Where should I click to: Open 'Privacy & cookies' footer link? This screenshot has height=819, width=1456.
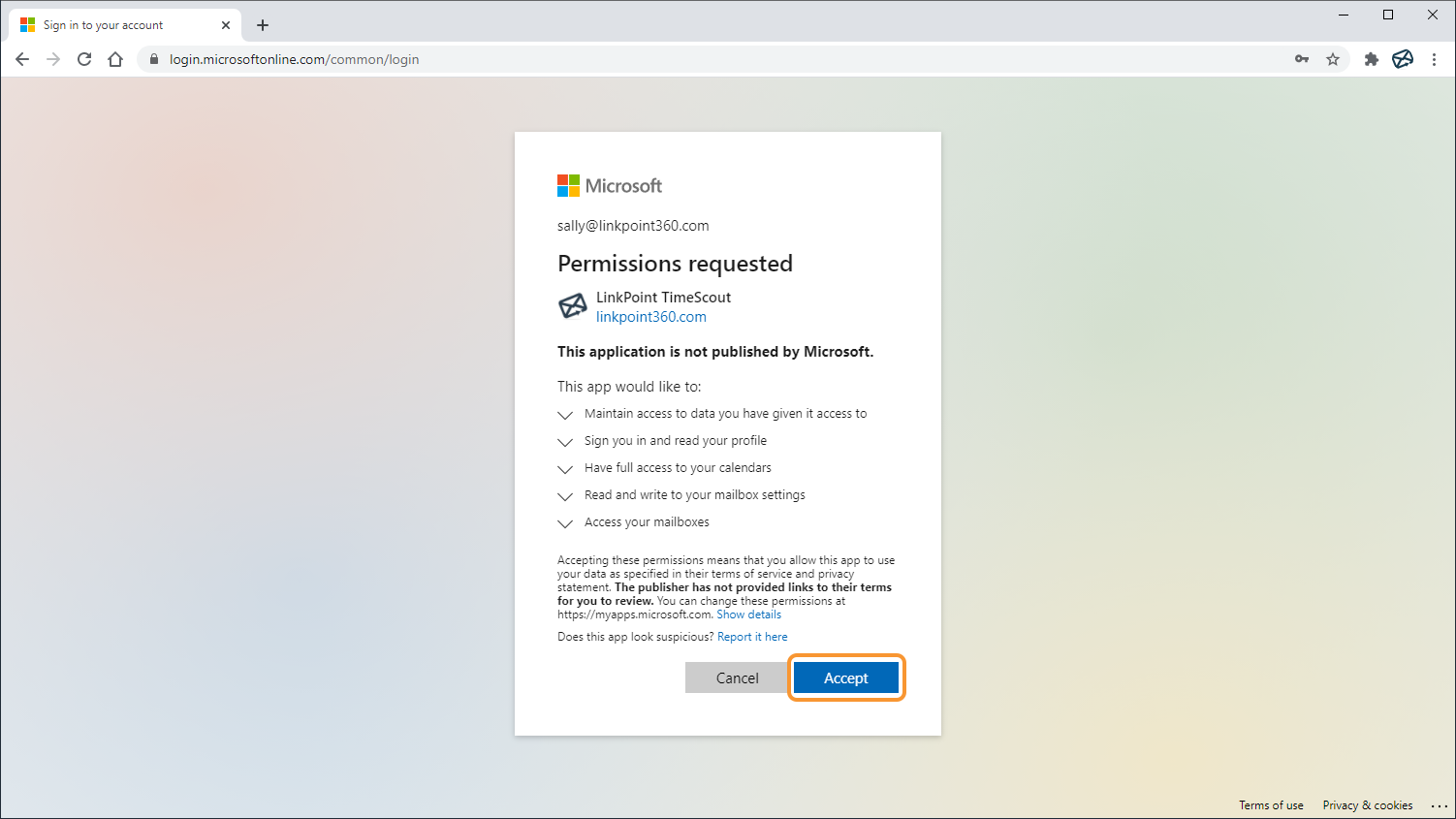(1368, 805)
